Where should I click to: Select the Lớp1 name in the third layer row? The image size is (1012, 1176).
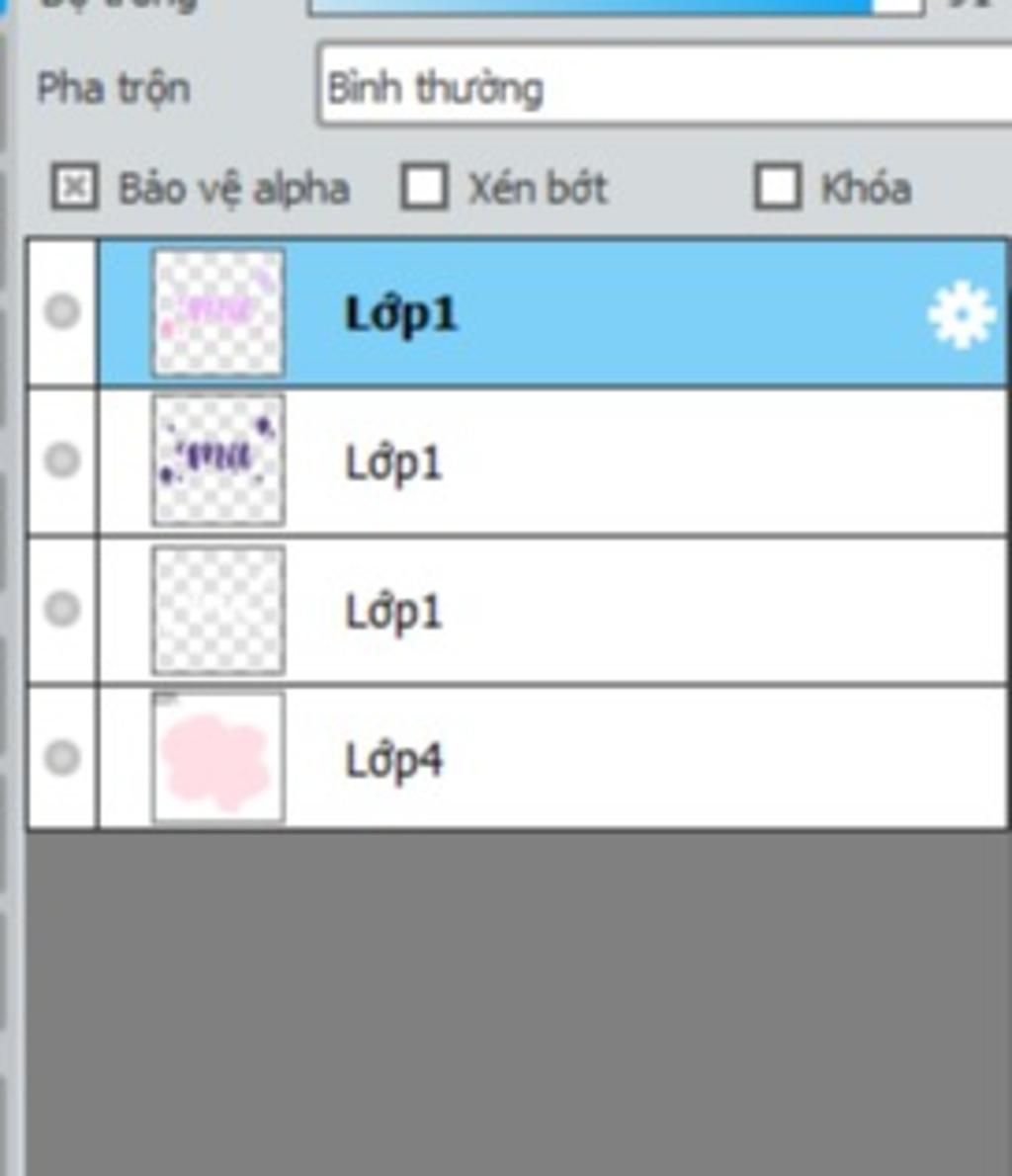(394, 612)
